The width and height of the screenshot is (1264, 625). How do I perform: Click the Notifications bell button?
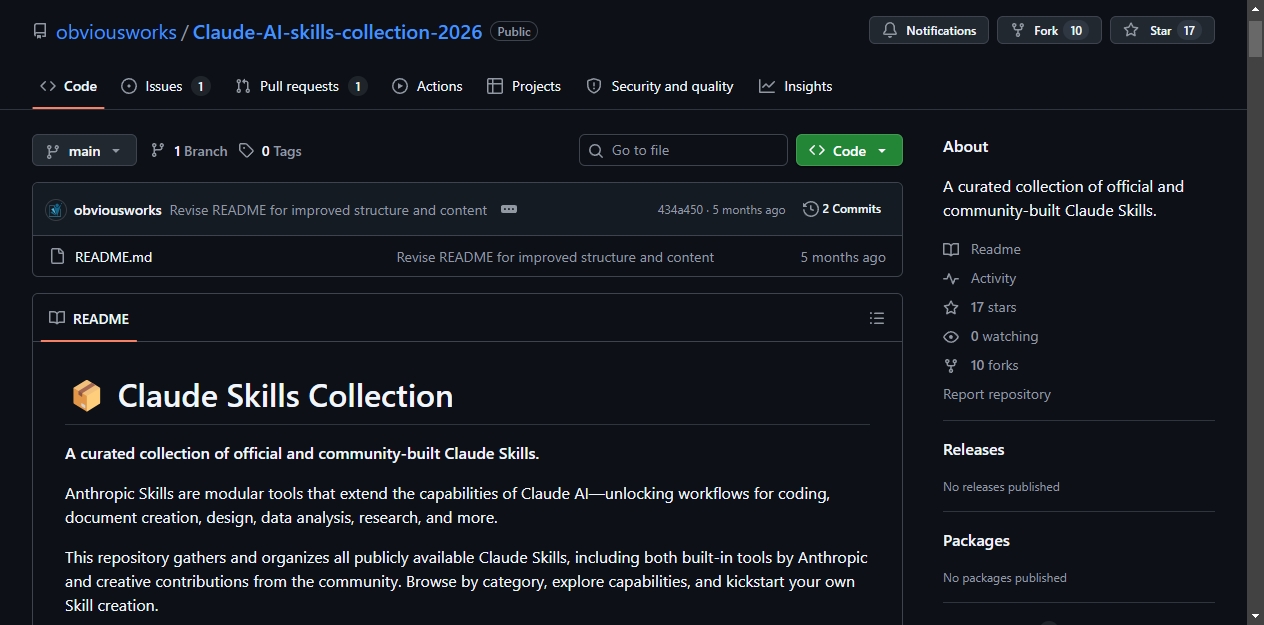point(929,30)
